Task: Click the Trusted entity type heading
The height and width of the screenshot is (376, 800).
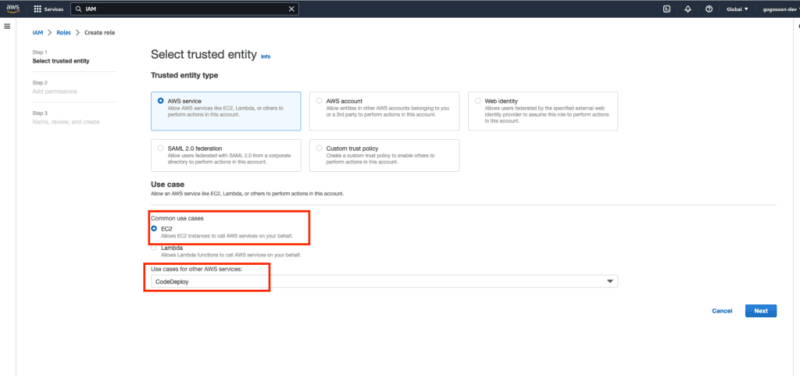Action: tap(184, 76)
